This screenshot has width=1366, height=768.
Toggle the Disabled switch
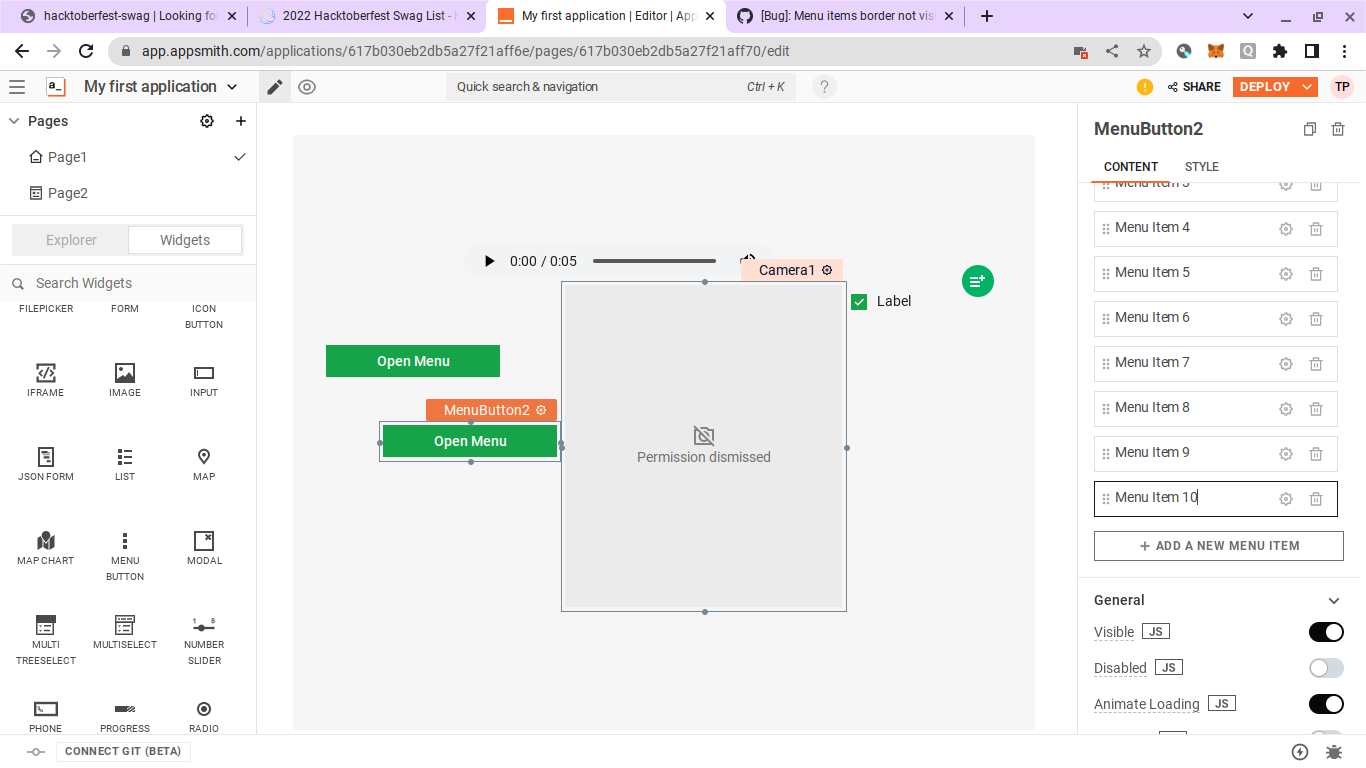pos(1326,668)
